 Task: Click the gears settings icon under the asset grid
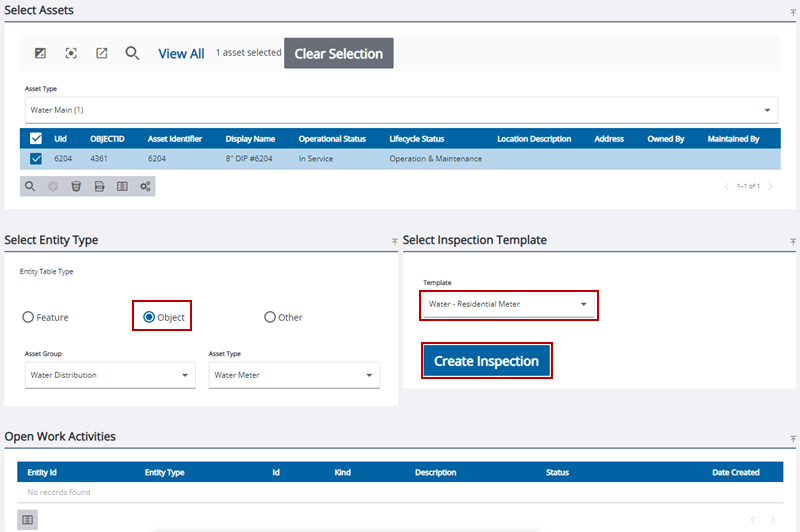tap(145, 186)
